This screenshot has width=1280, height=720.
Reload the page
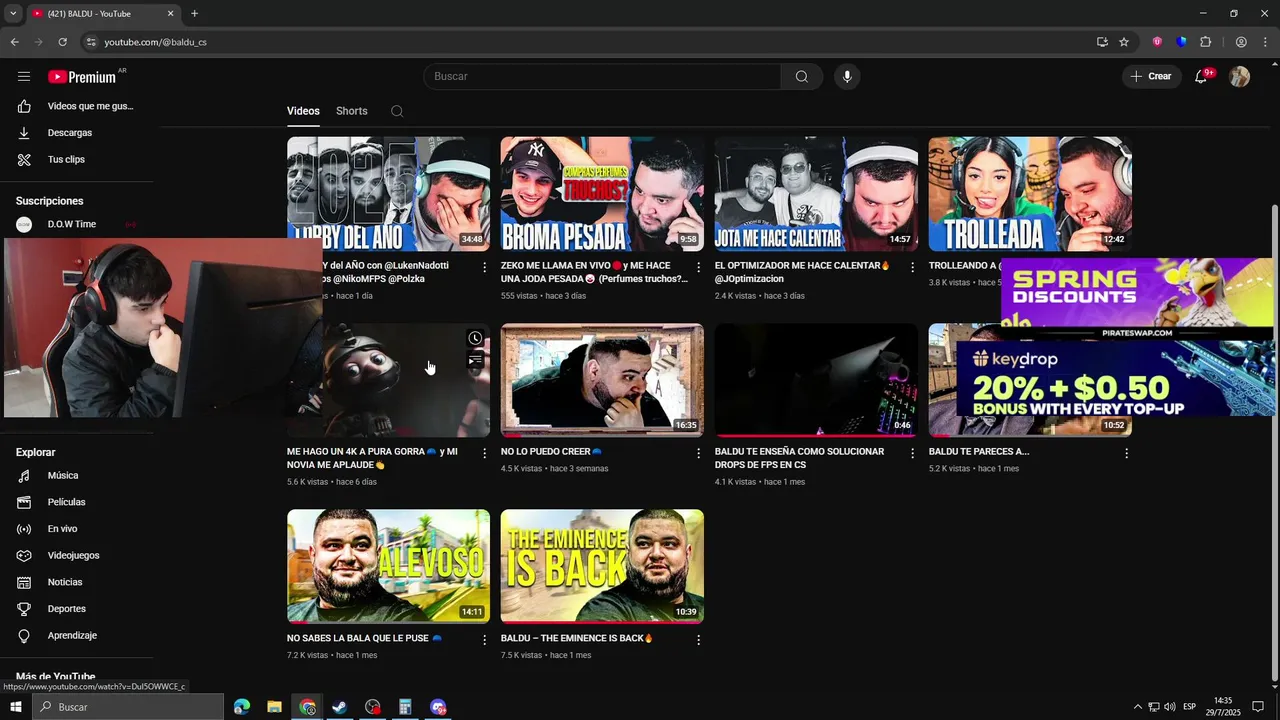tap(62, 42)
